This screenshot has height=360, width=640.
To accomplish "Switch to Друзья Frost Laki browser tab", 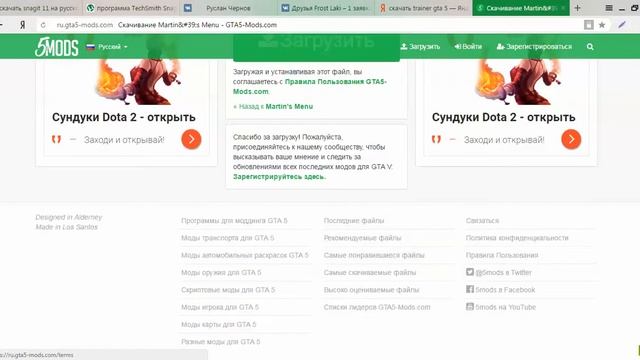I will coord(326,8).
